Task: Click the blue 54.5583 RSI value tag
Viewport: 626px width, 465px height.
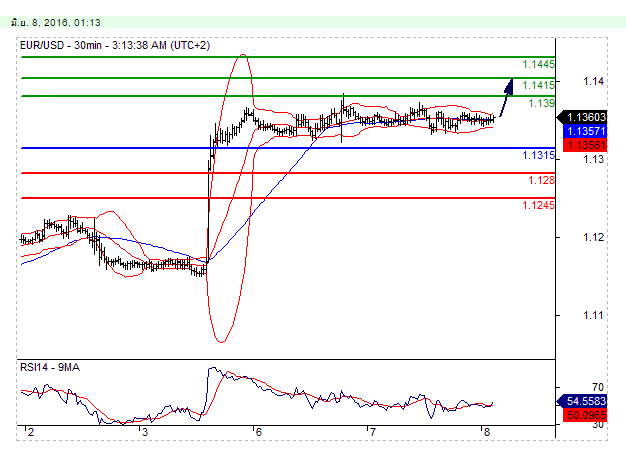Action: (582, 401)
